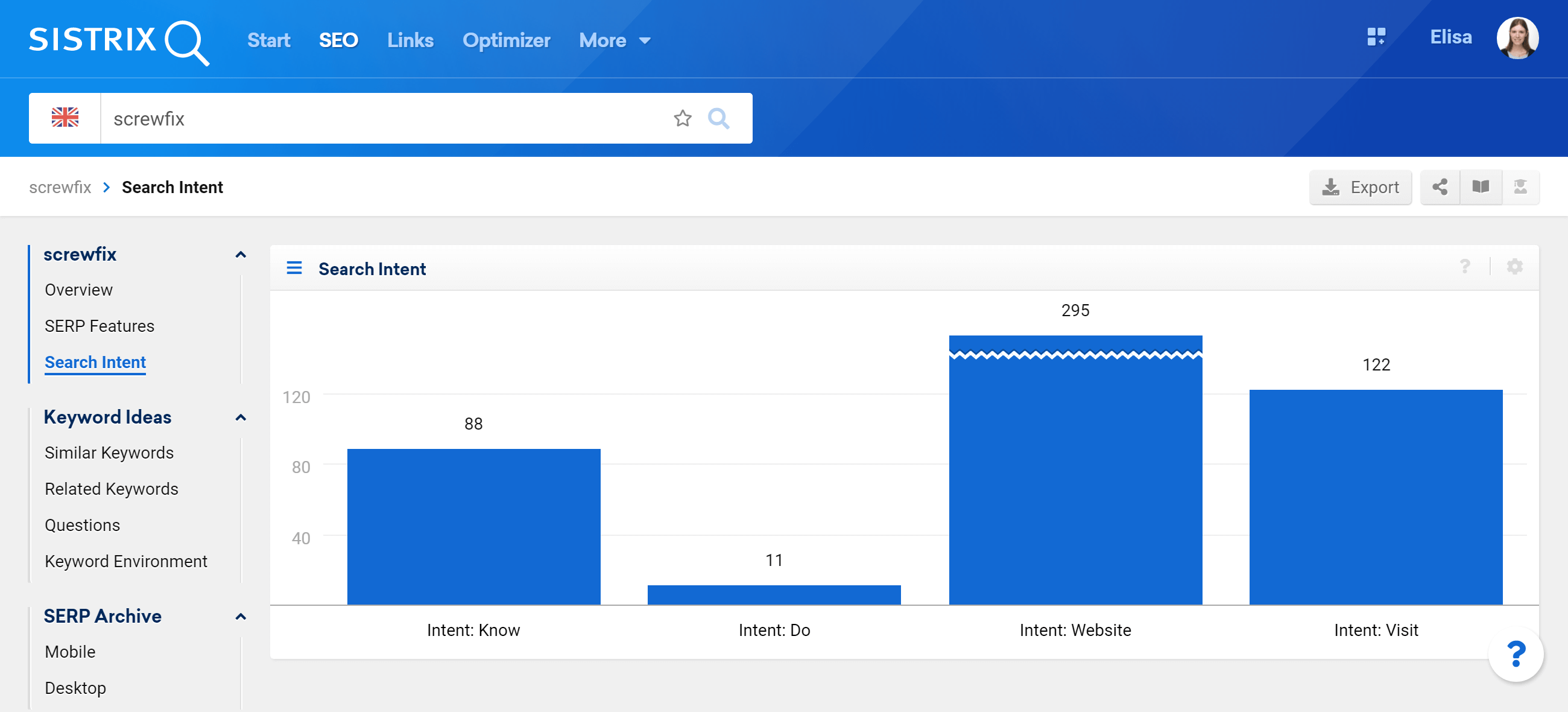Click the Intent: Know axis label

[473, 630]
